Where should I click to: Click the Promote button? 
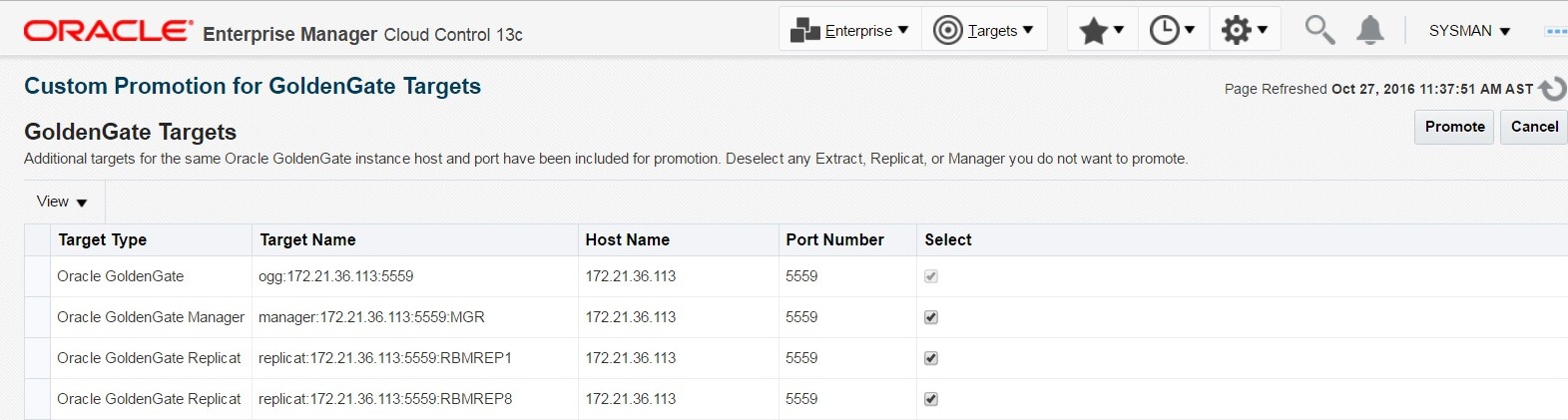[x=1454, y=127]
